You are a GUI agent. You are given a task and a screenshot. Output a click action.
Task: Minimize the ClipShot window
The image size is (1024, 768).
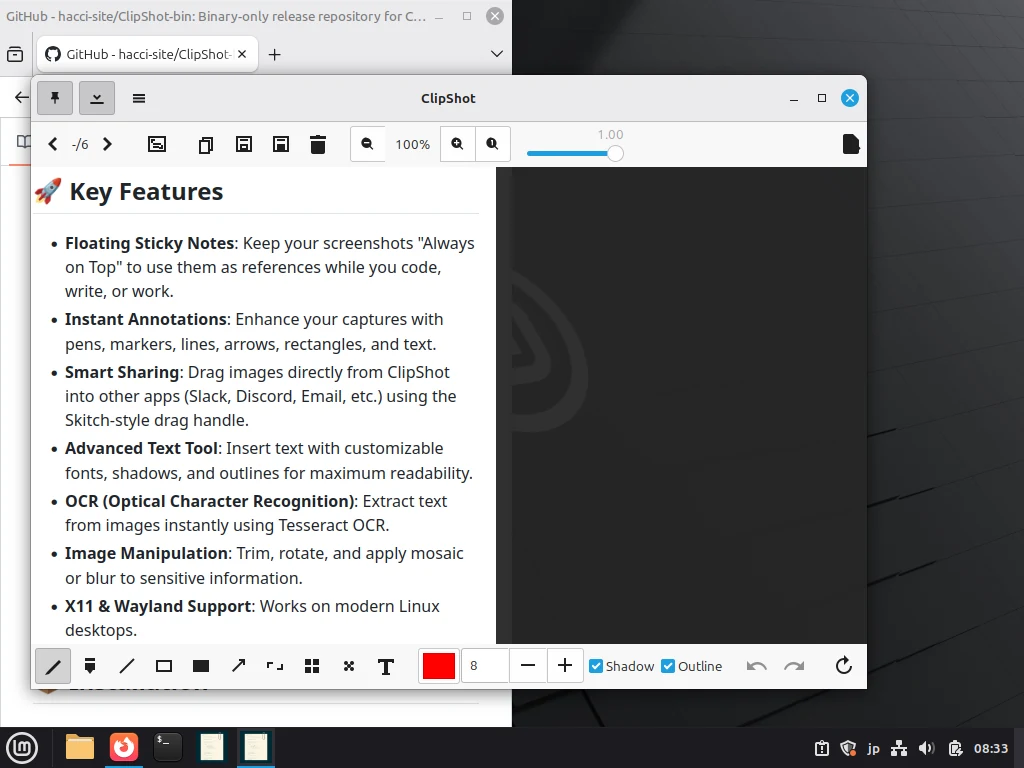(x=794, y=99)
